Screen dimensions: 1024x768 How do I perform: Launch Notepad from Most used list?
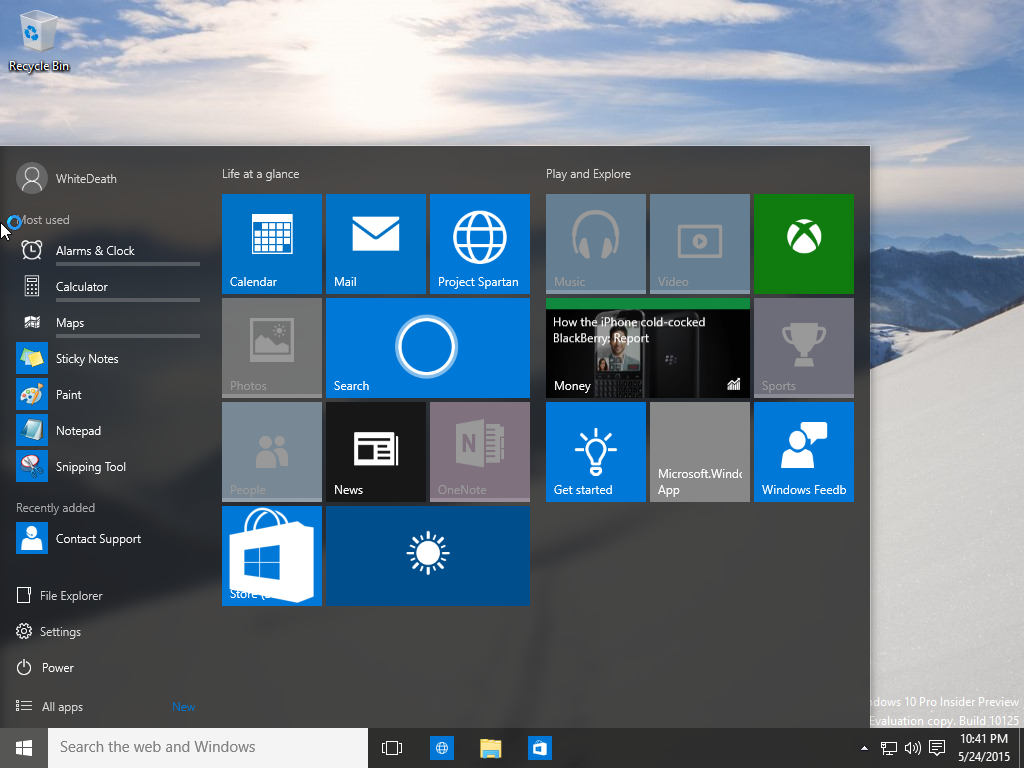pos(108,430)
